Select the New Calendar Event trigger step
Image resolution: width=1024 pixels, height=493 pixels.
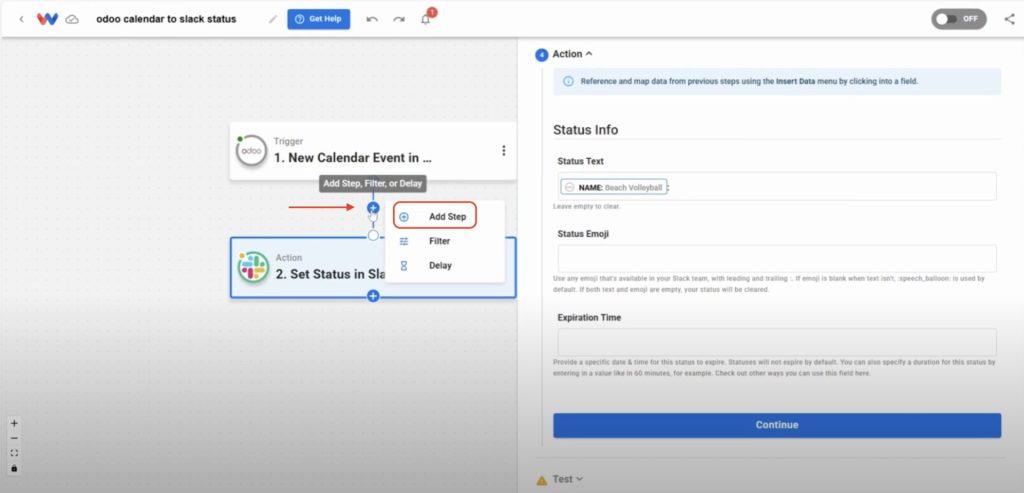(373, 150)
